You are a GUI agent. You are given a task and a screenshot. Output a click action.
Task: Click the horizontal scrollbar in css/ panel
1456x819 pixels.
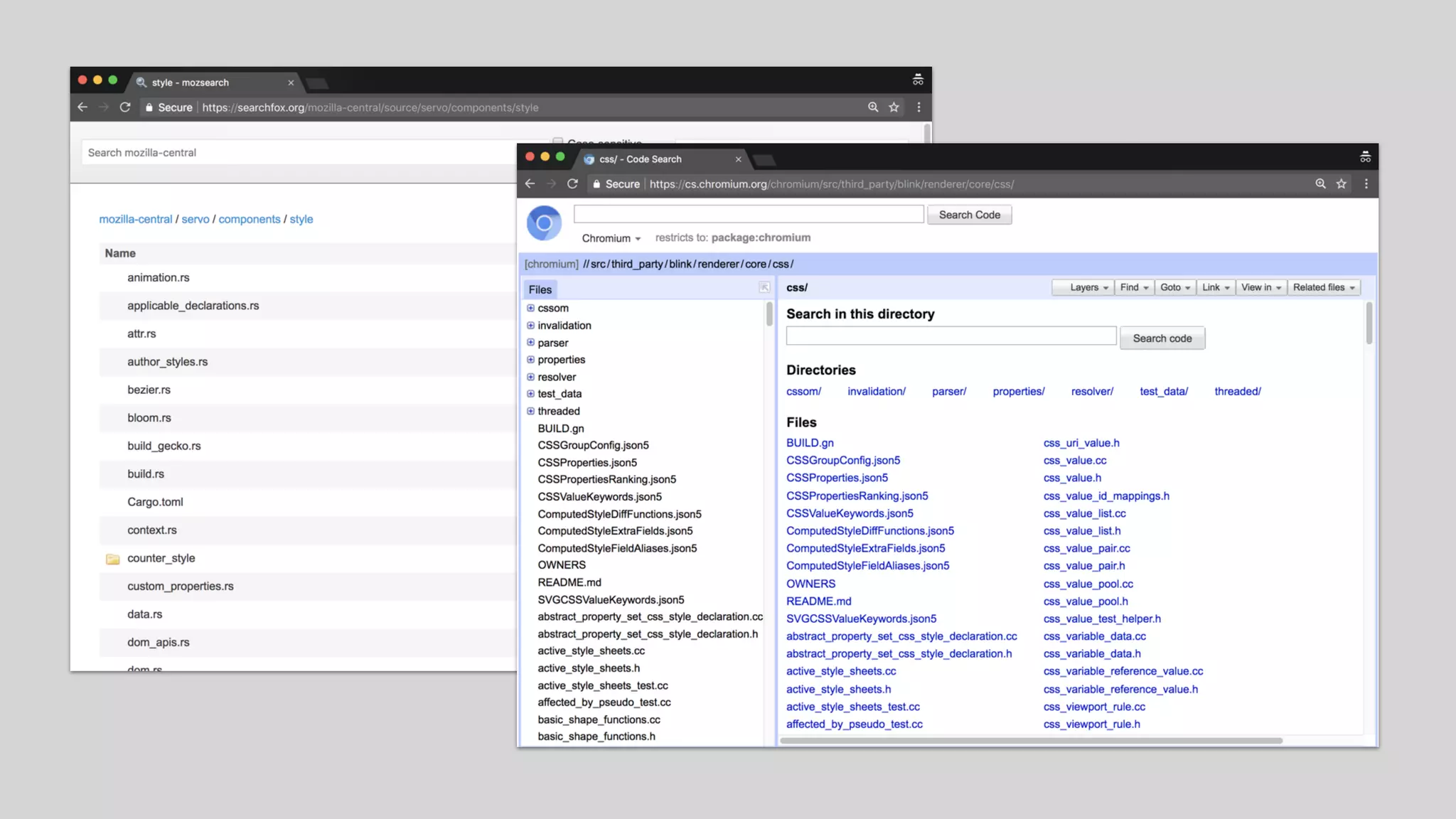pyautogui.click(x=1031, y=740)
